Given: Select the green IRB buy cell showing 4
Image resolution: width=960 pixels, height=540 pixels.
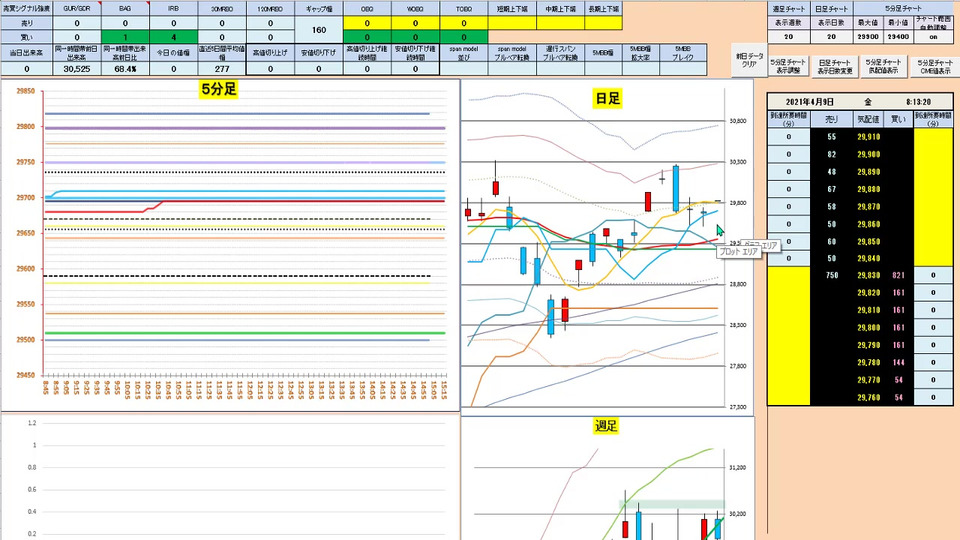Looking at the screenshot, I should coord(173,37).
